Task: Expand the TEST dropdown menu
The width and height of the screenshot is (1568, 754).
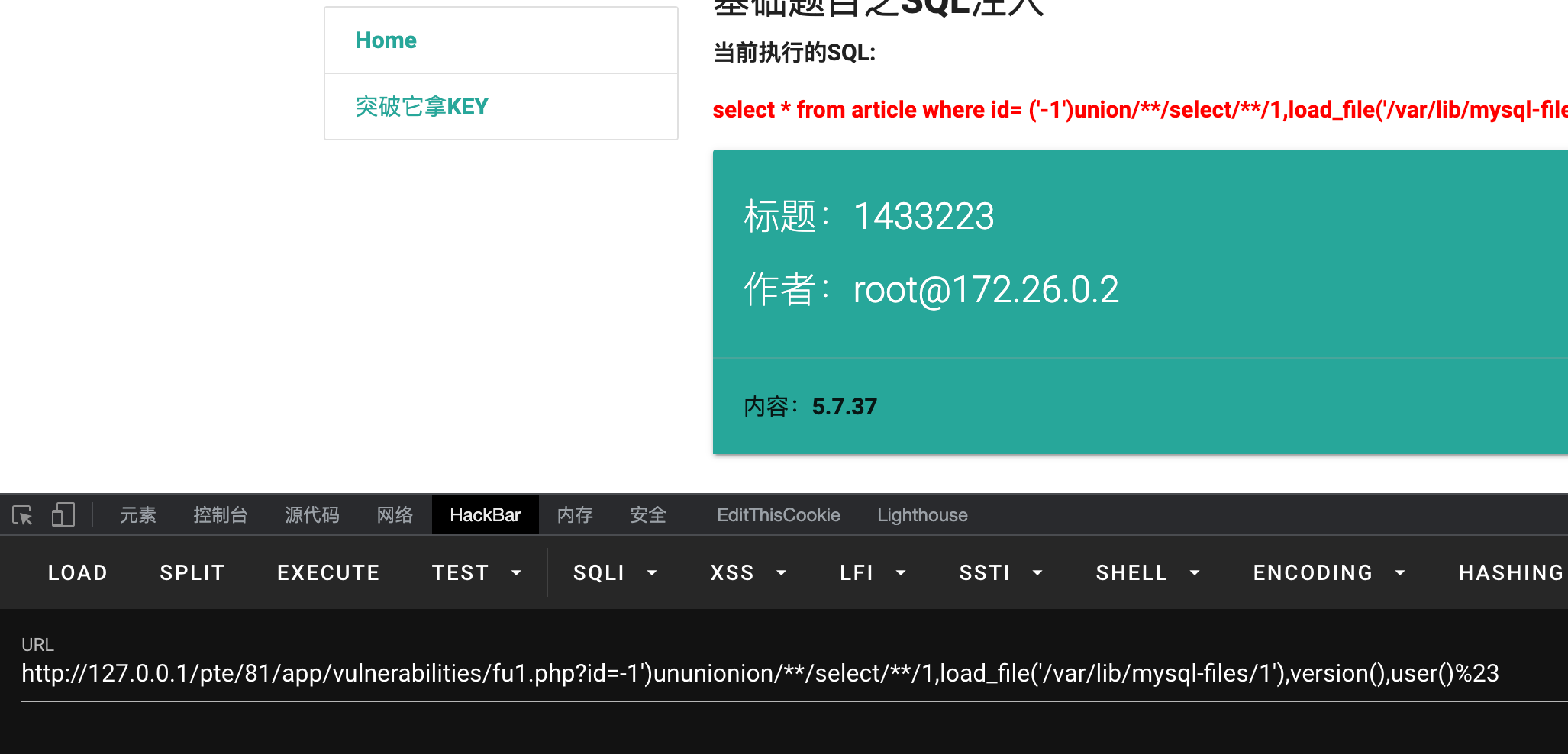Action: pos(477,572)
